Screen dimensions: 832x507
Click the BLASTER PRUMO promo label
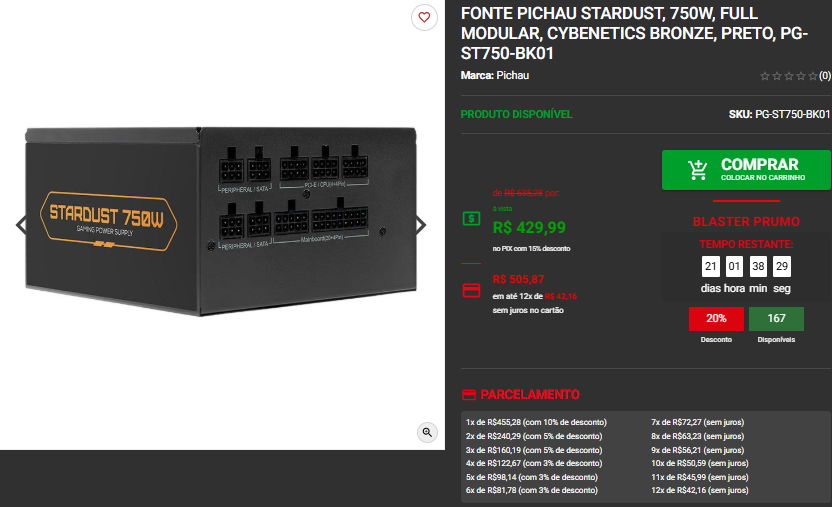pos(746,222)
